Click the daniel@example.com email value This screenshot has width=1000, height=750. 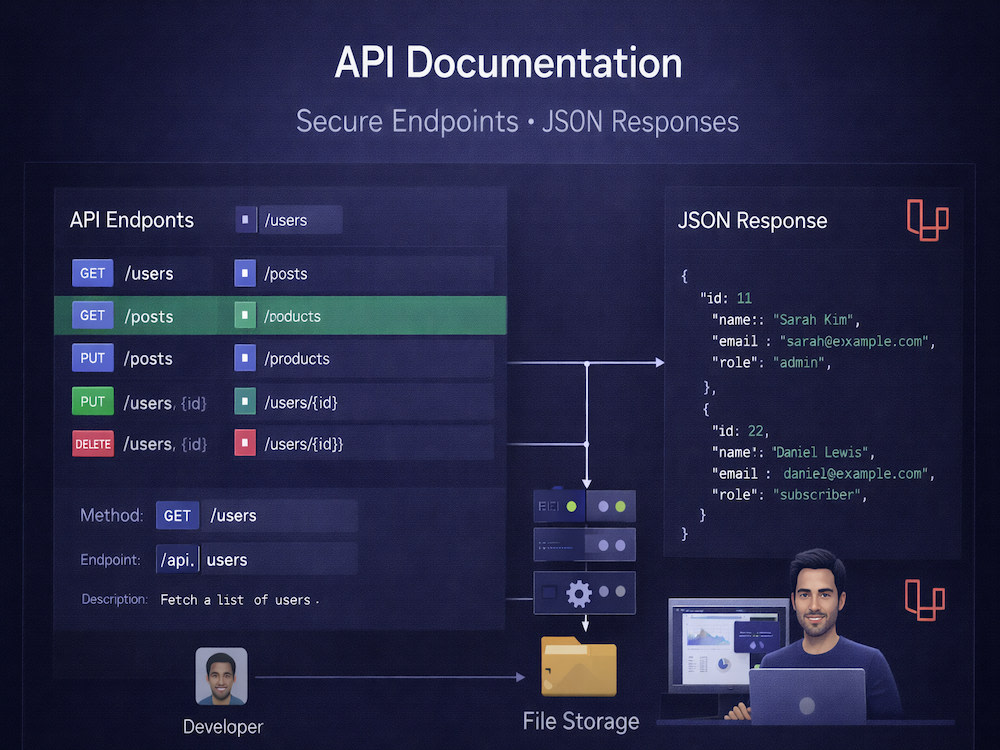point(856,474)
